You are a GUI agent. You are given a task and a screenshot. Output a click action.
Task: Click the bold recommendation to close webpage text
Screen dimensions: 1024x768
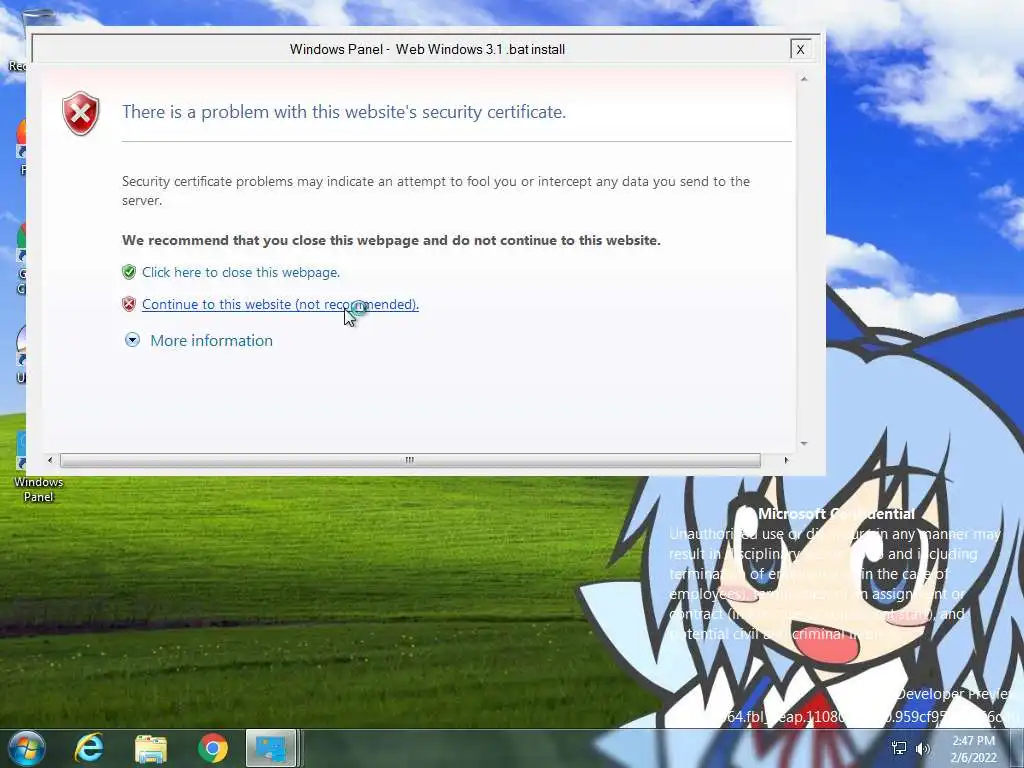(391, 240)
